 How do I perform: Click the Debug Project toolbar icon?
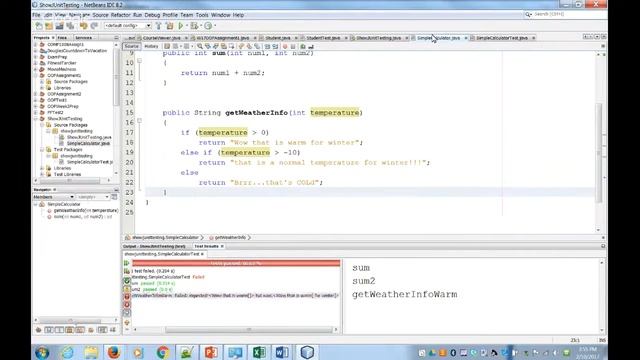point(194,26)
